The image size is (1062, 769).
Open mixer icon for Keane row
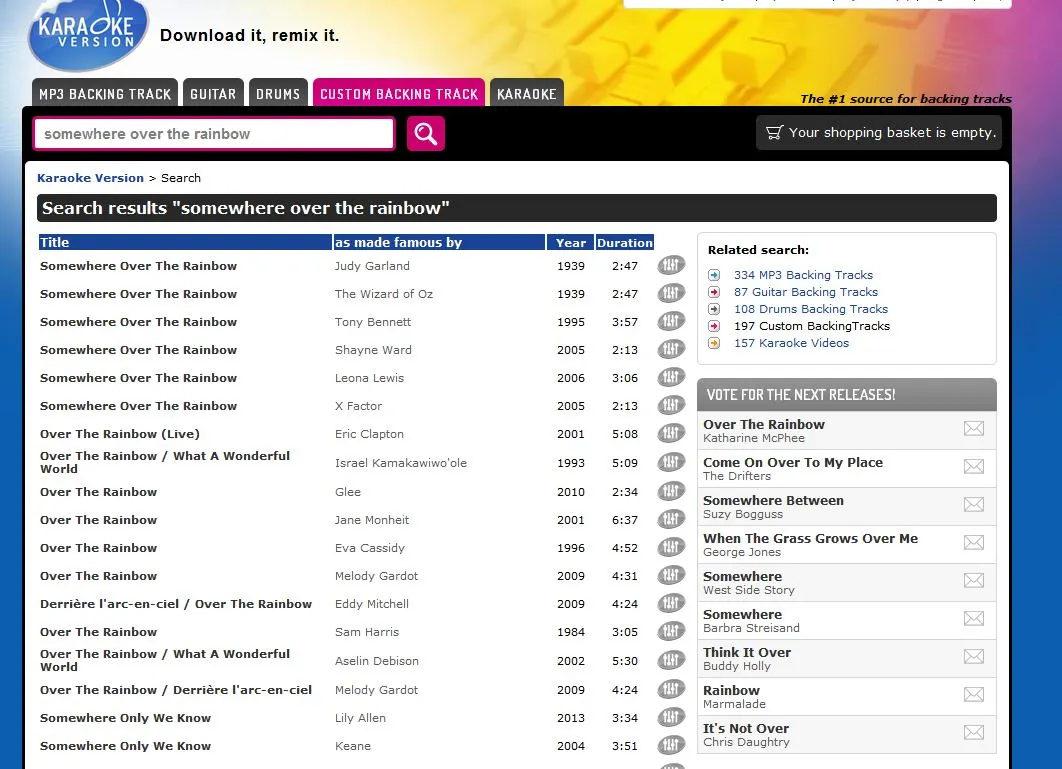coord(671,745)
